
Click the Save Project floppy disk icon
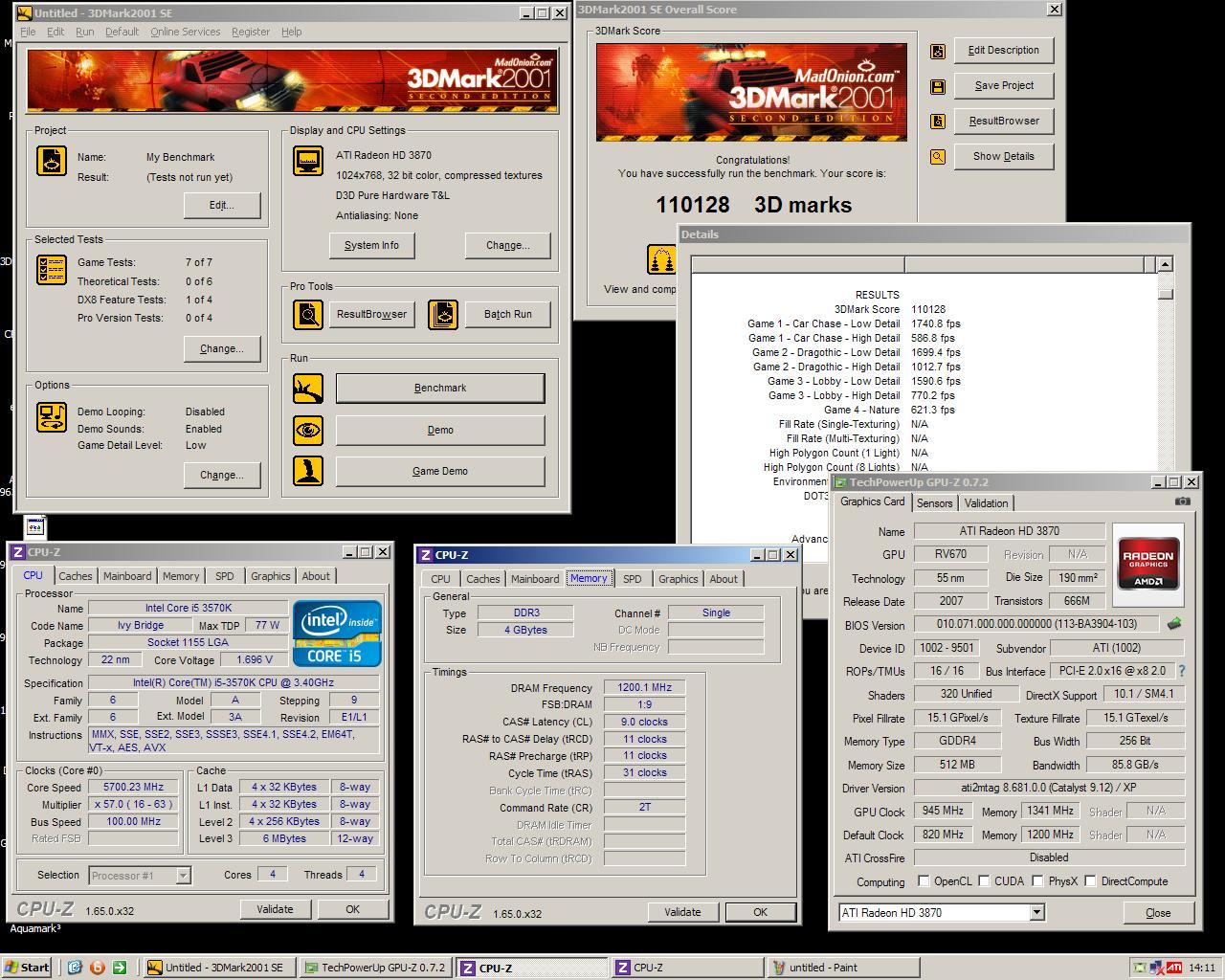click(938, 86)
